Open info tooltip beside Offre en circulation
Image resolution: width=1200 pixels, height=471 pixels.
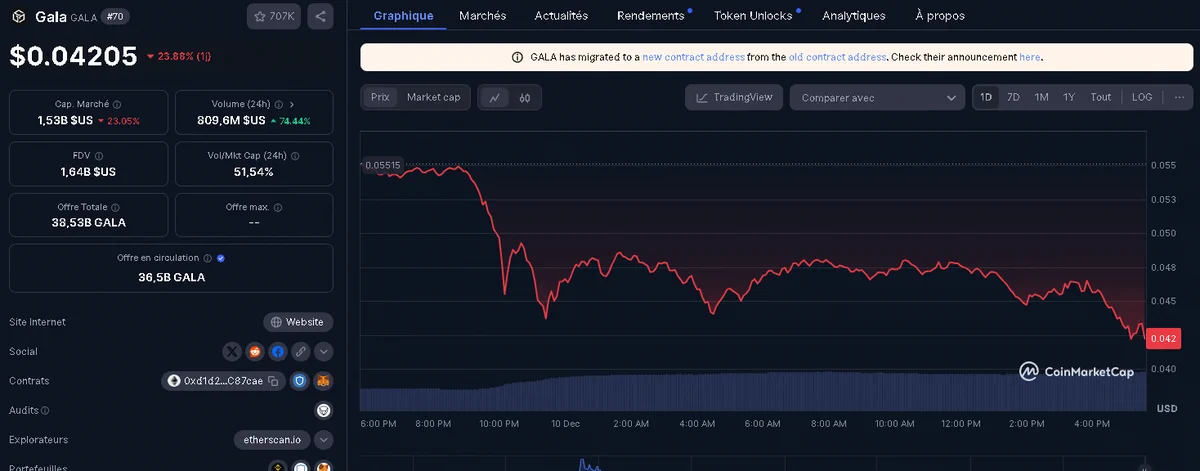pos(208,258)
